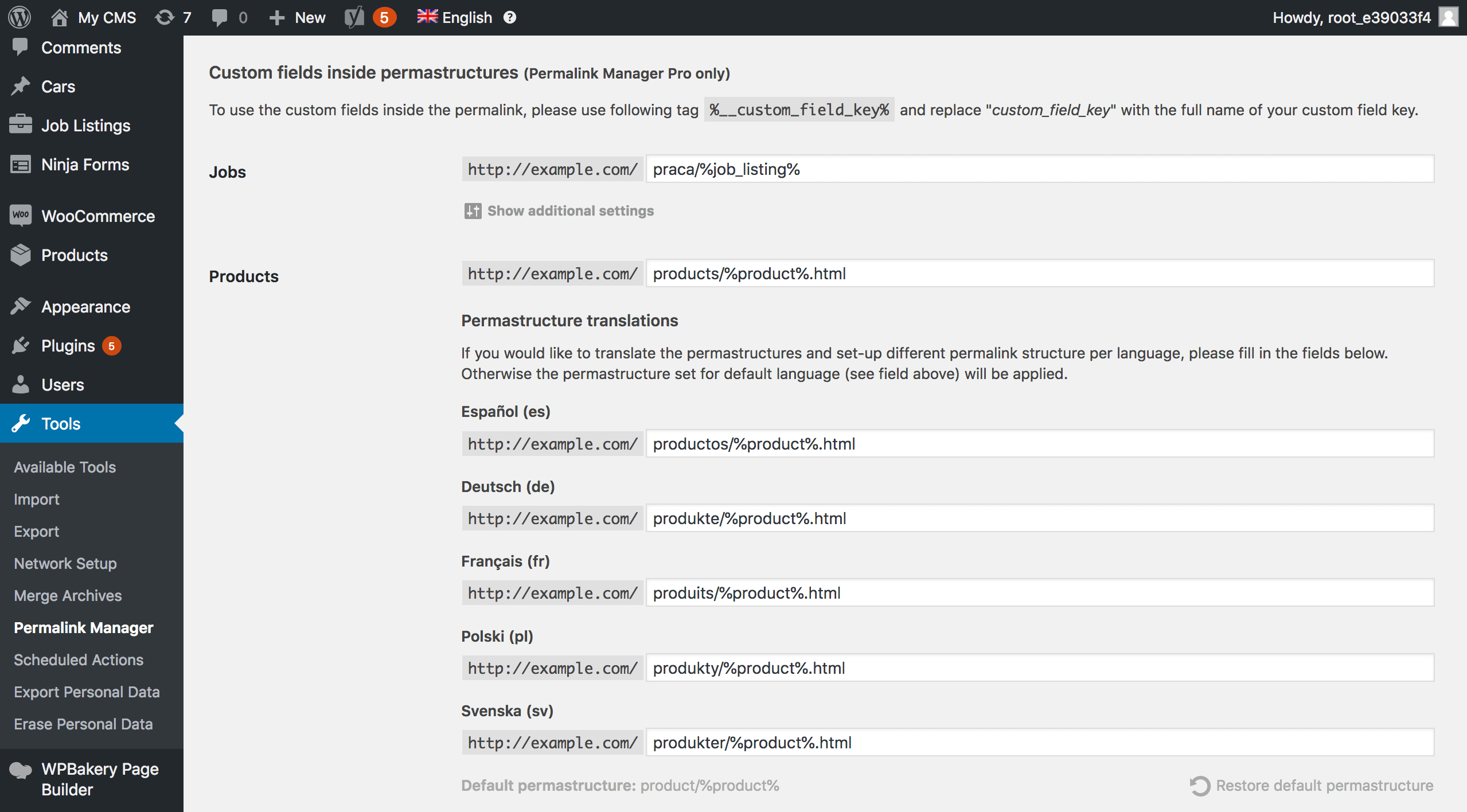Select Scheduled Actions under Tools
Screen dimensions: 1467x812
point(79,660)
